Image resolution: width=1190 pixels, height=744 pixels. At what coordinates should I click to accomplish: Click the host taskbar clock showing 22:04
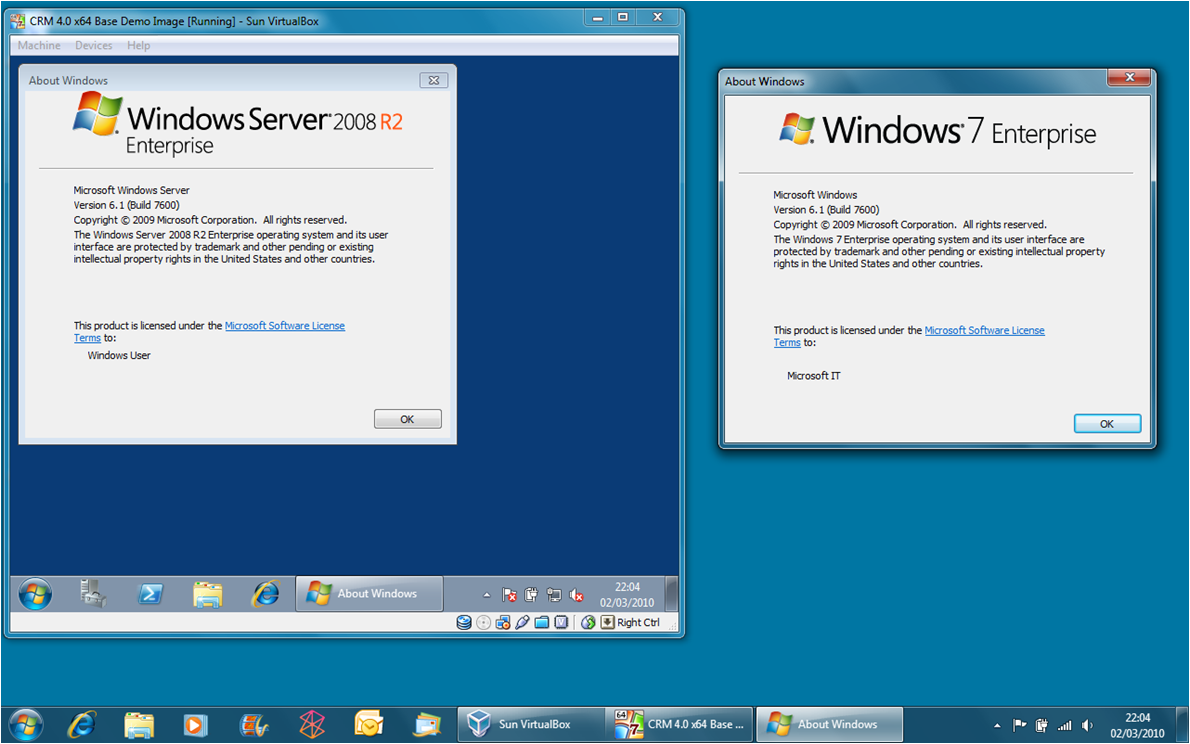point(1137,725)
